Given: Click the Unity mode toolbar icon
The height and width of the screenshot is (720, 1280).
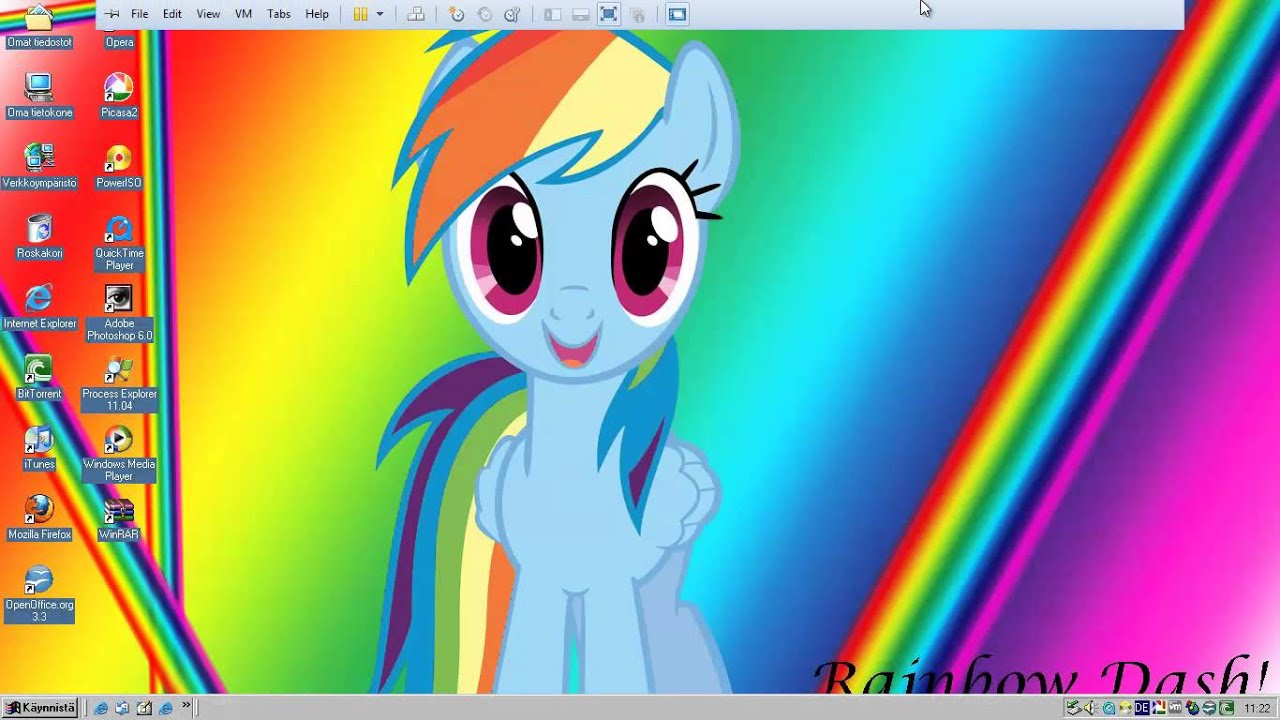Looking at the screenshot, I should click(x=637, y=14).
